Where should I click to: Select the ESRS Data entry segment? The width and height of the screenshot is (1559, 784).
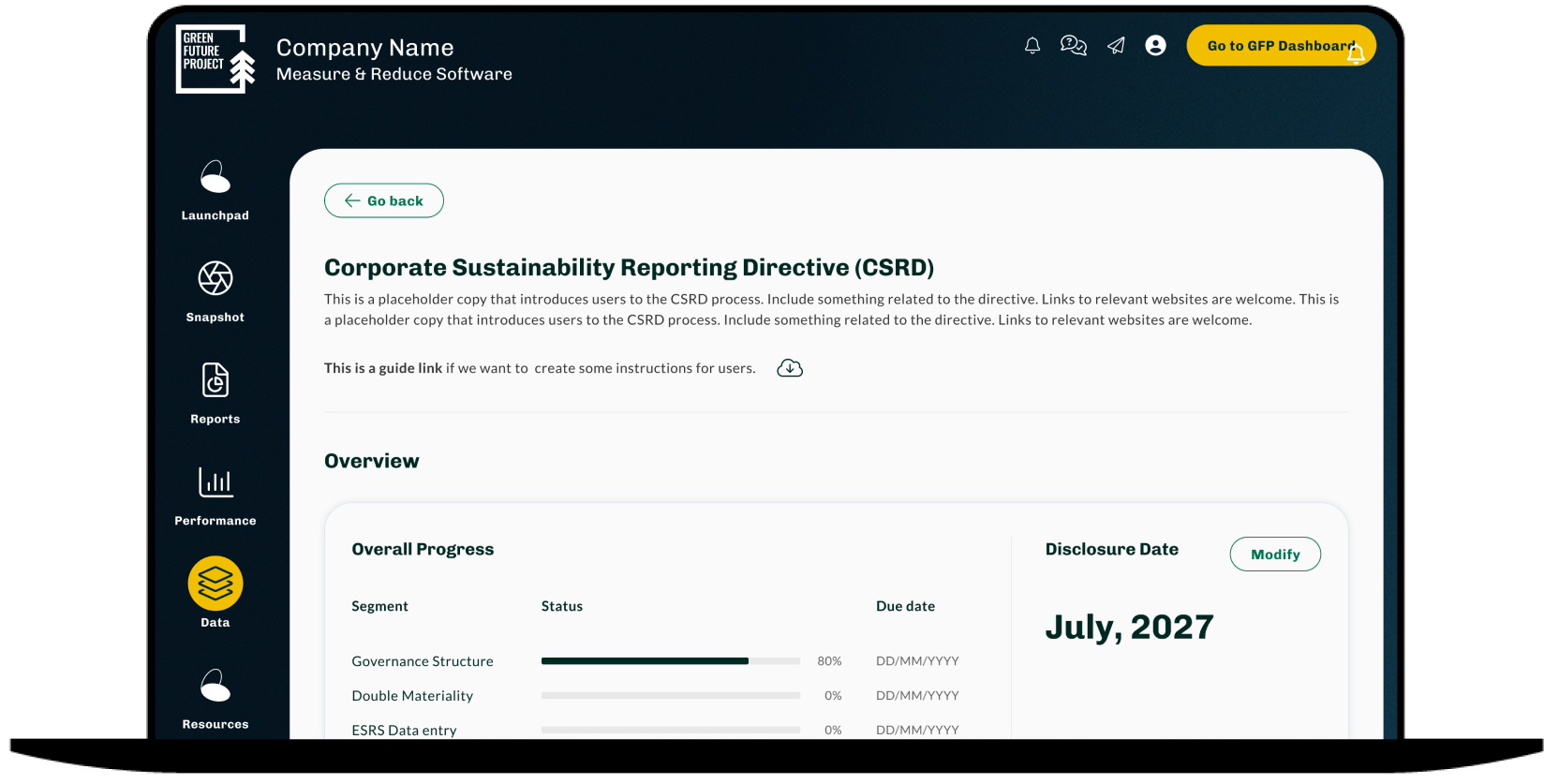point(404,730)
